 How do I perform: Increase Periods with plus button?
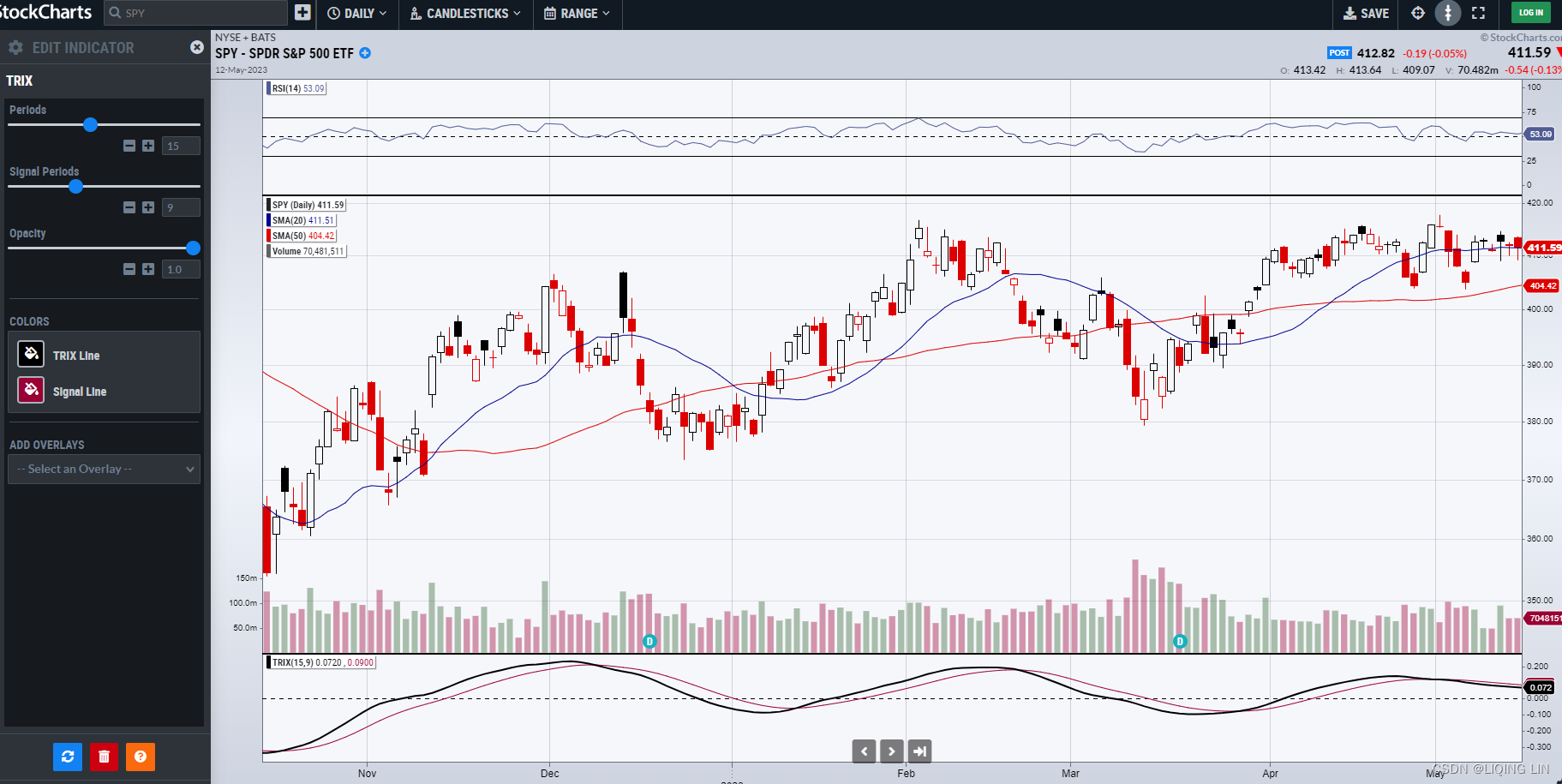[148, 146]
